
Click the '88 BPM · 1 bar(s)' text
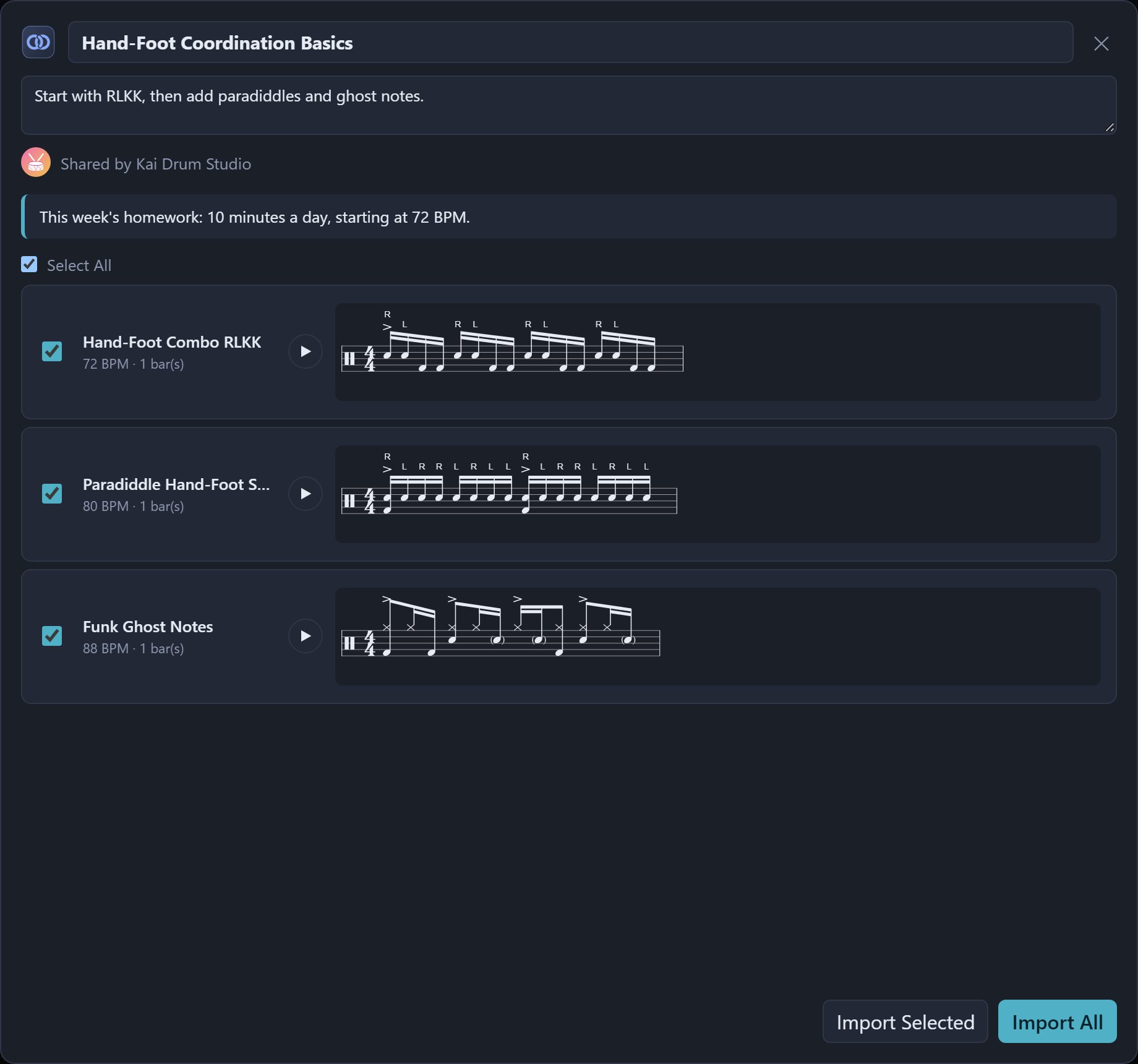134,648
